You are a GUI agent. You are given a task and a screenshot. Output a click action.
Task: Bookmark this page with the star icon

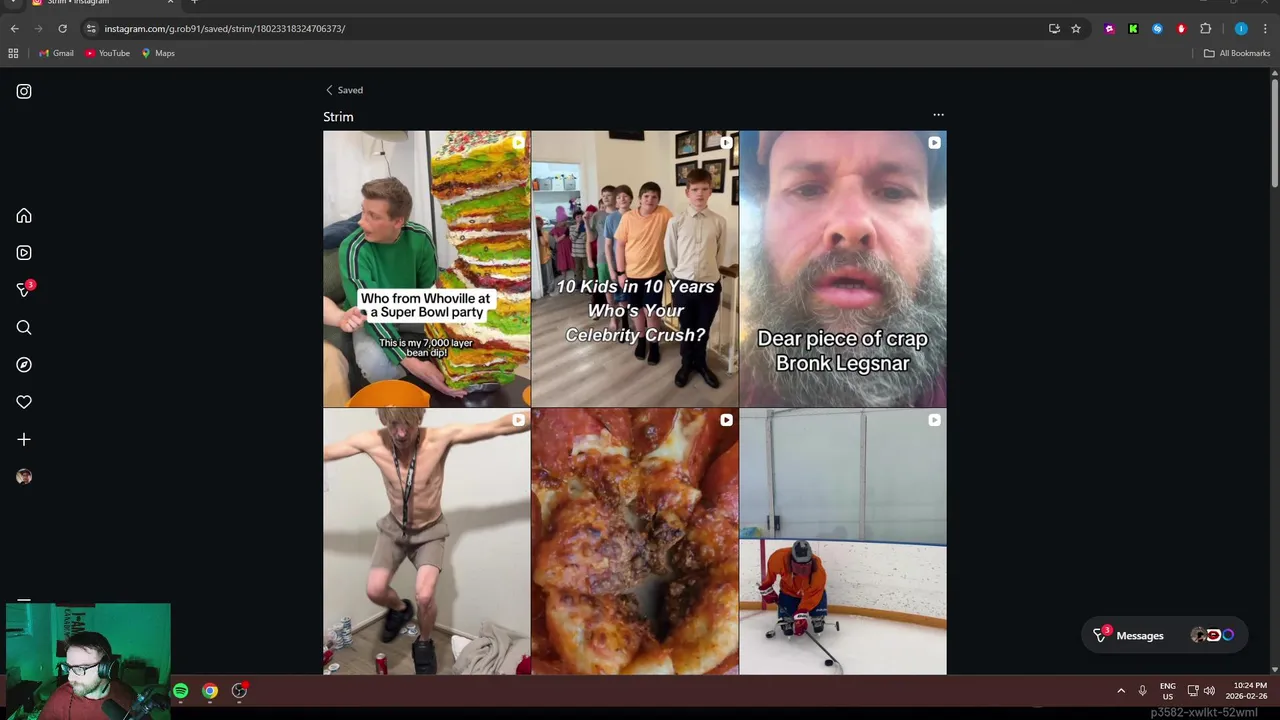click(1076, 29)
